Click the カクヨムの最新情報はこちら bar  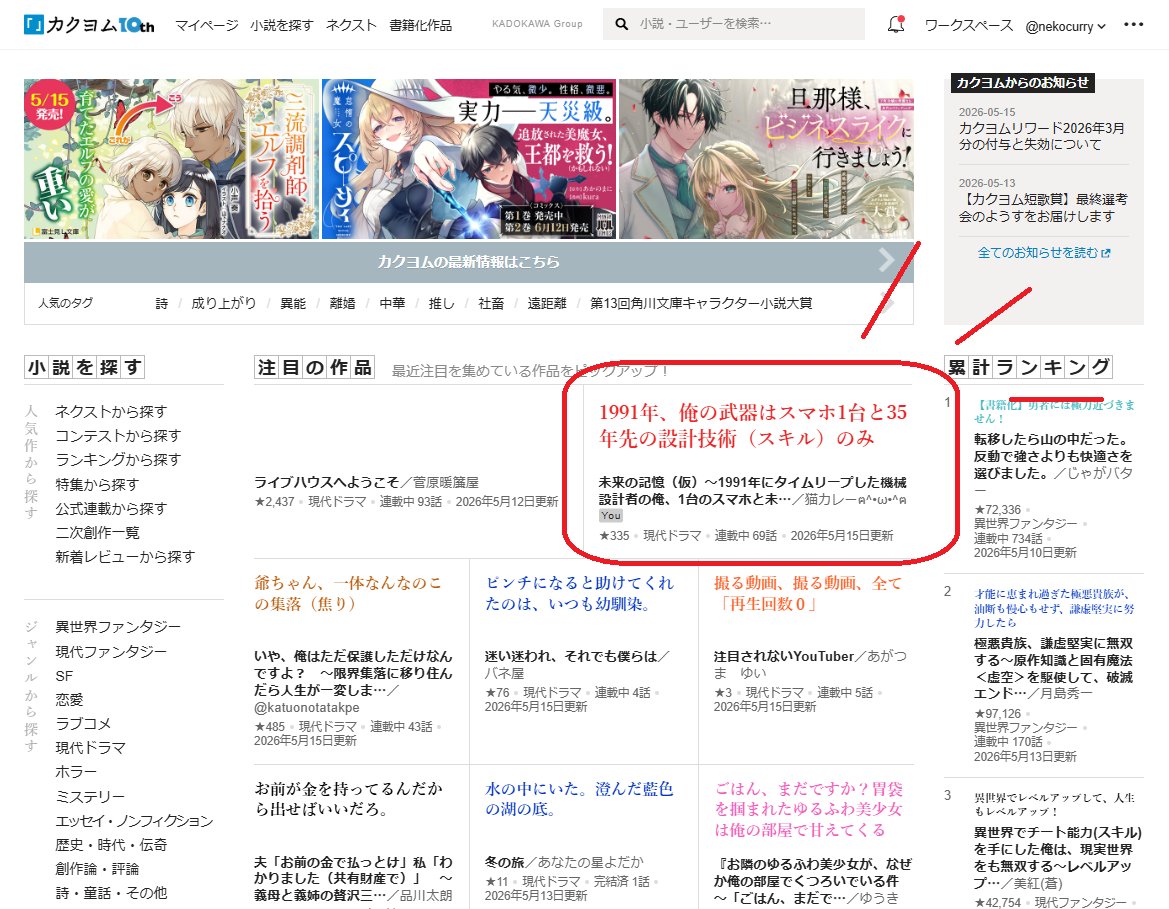coord(468,262)
